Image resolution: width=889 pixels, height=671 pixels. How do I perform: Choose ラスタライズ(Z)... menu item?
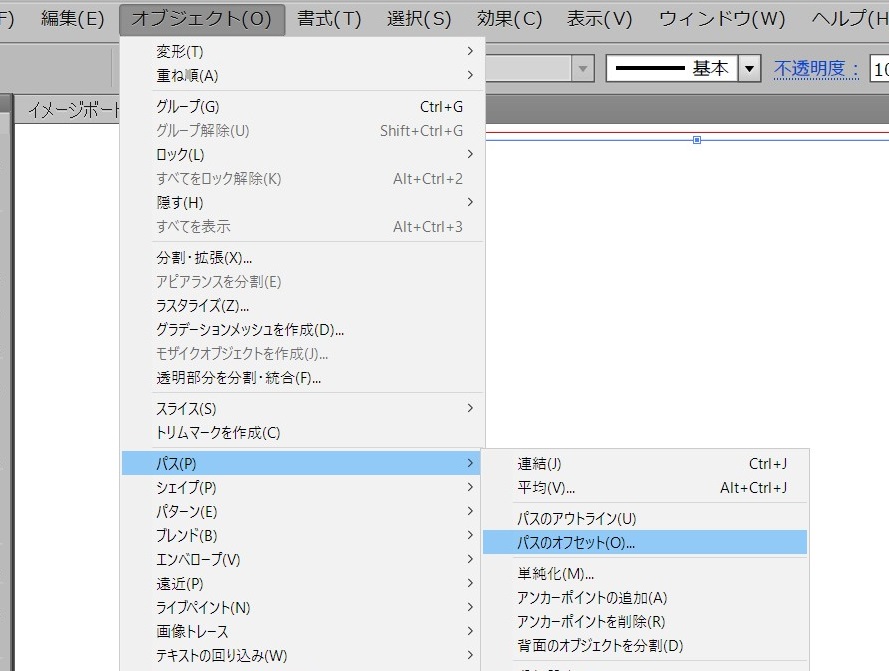[303, 306]
